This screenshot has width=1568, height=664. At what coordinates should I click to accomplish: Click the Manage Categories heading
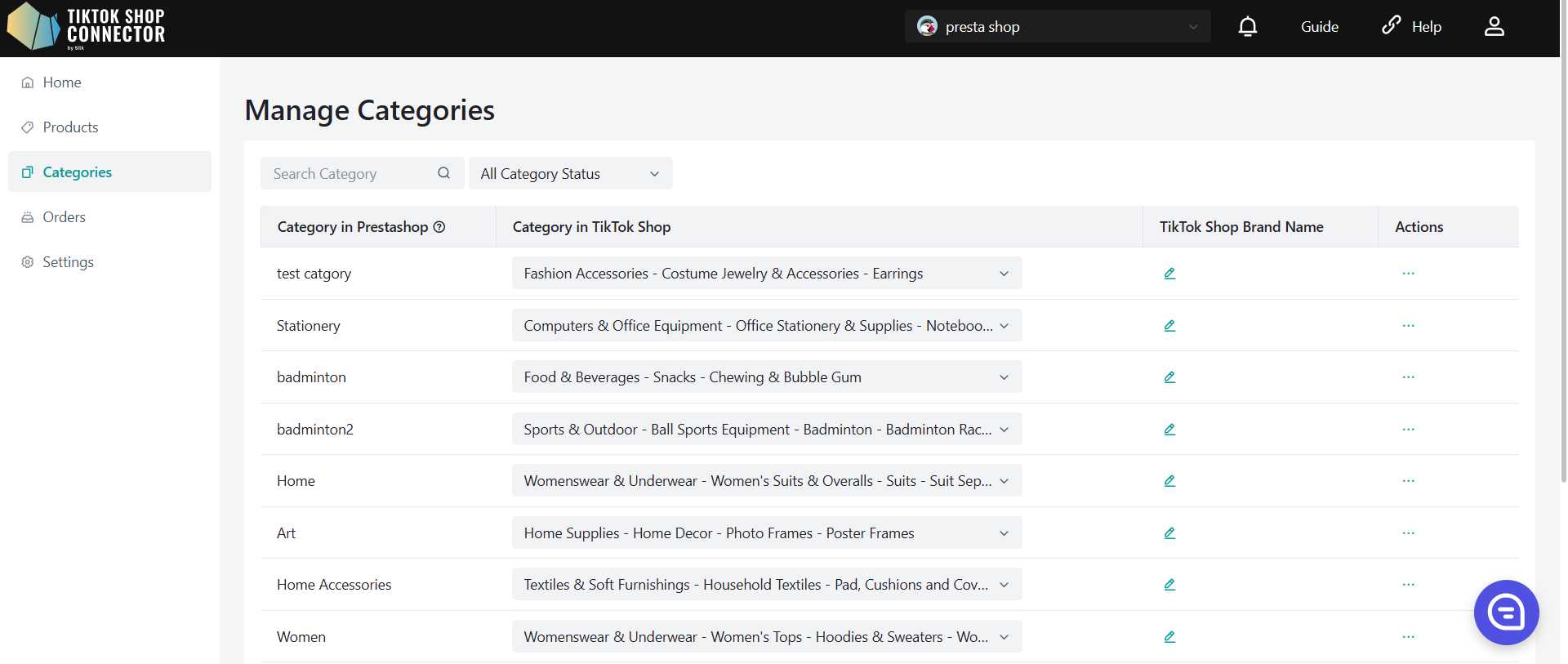(x=369, y=110)
